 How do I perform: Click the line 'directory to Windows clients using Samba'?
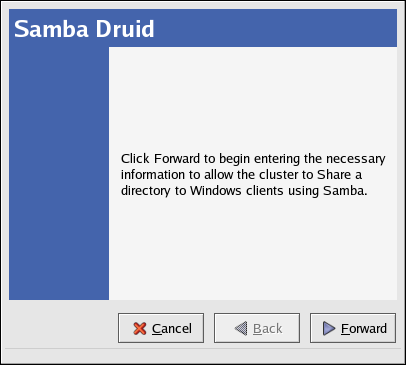pos(244,191)
